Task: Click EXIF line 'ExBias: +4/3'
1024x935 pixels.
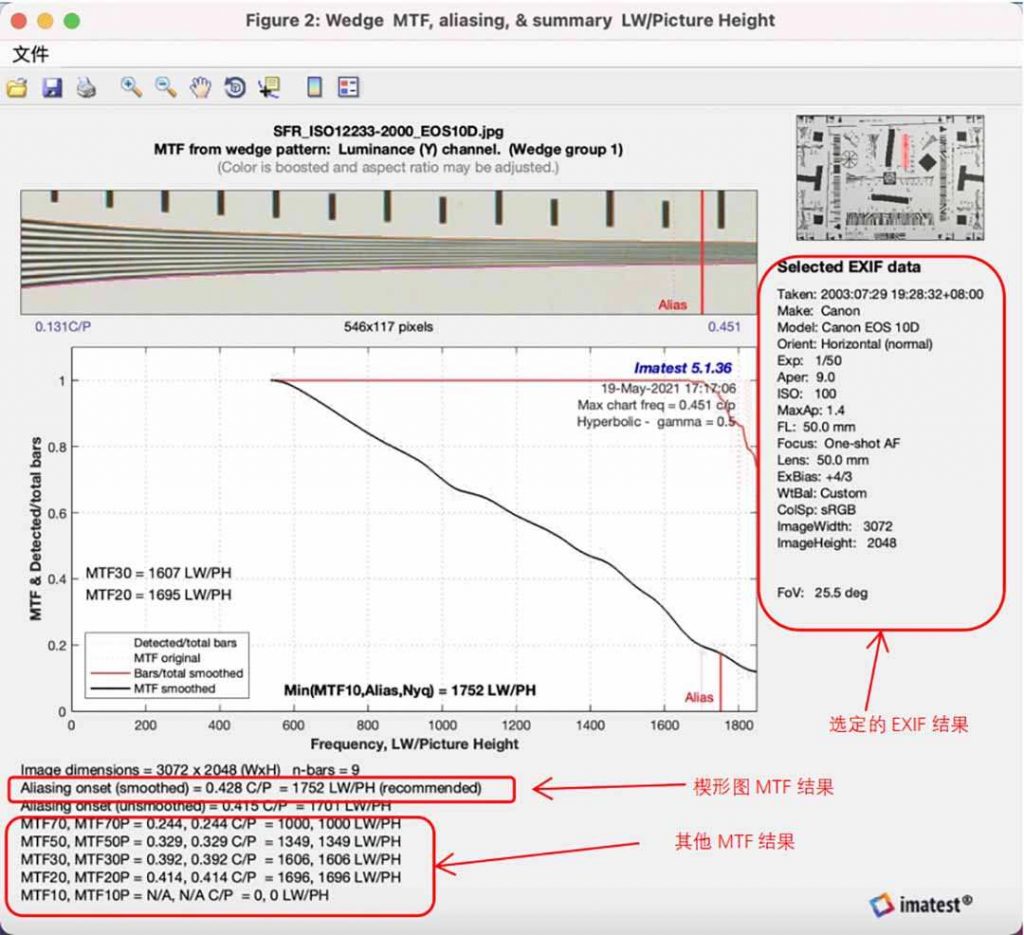Action: (x=814, y=477)
